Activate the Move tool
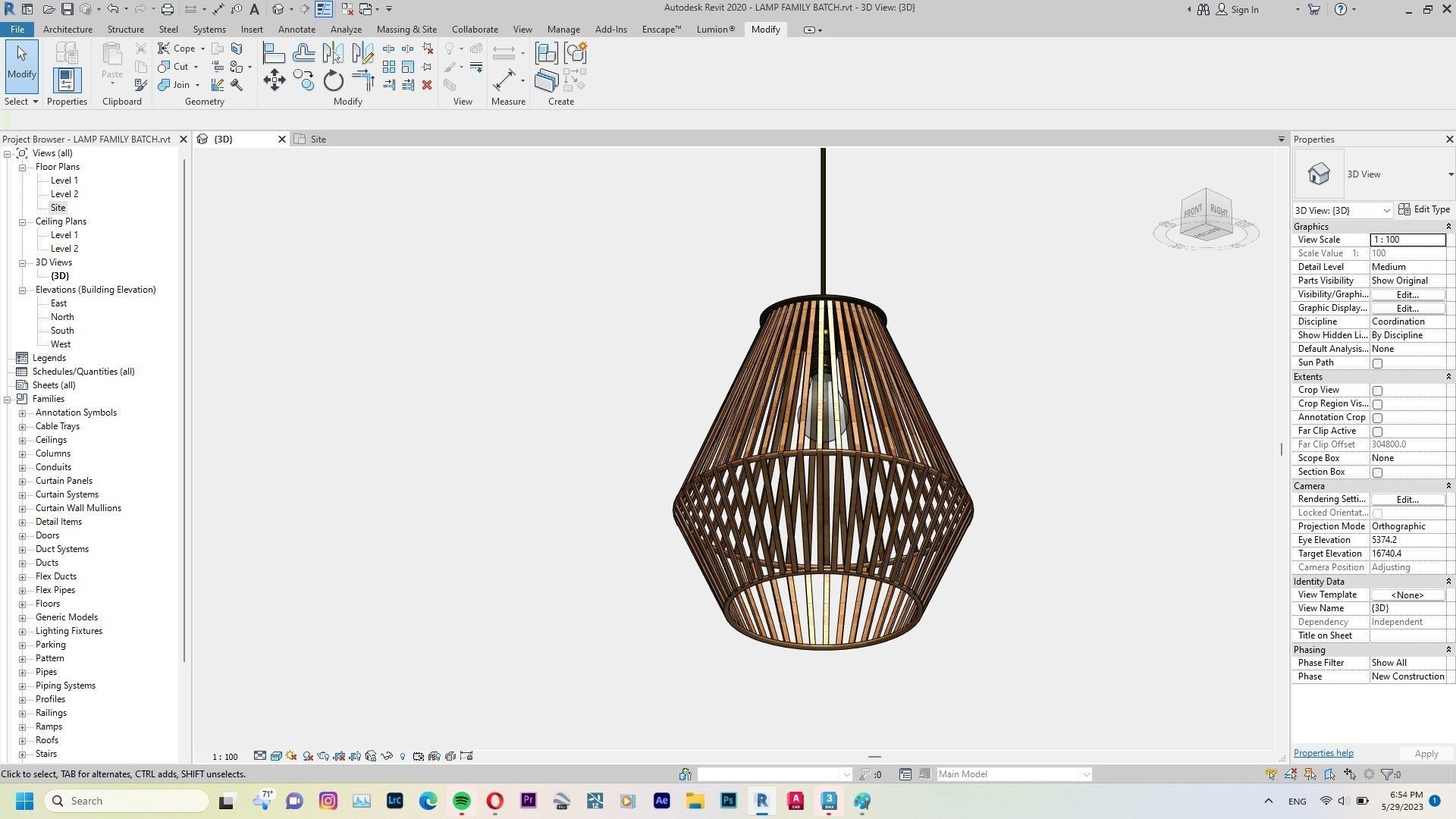 point(274,81)
